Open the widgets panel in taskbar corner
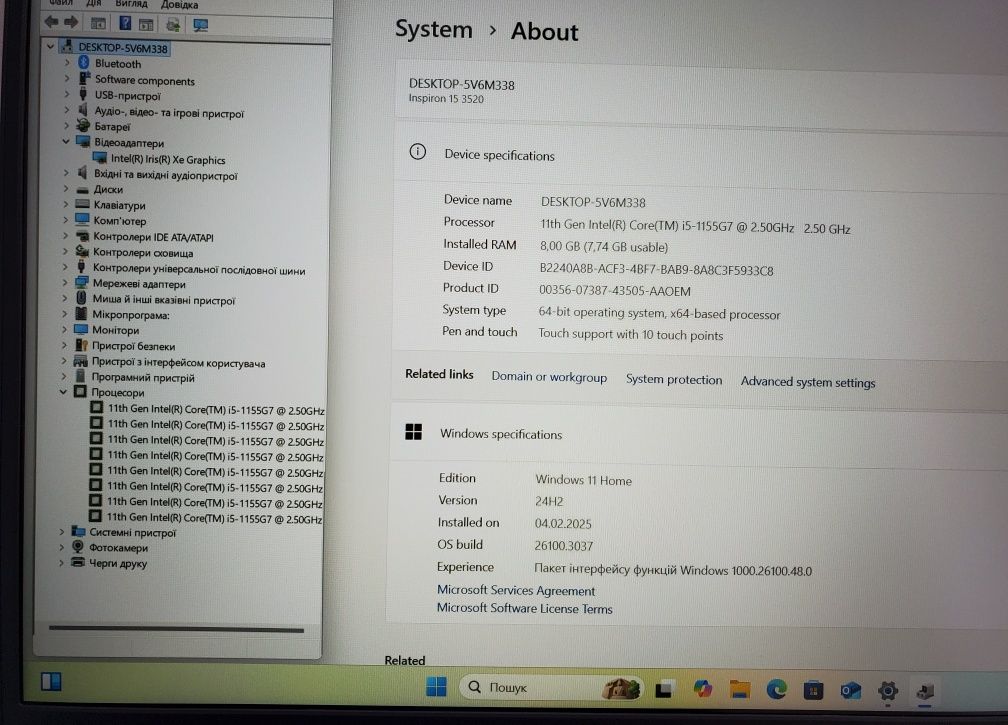Viewport: 1008px width, 725px height. pyautogui.click(x=51, y=681)
